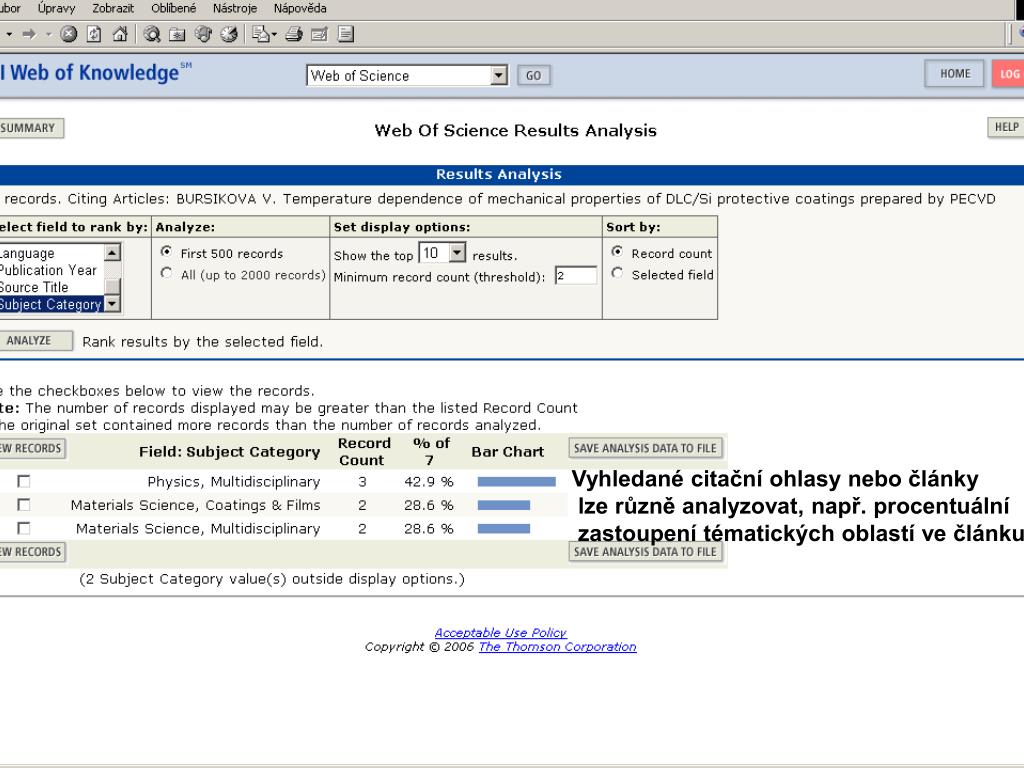Open the Acceptable Use Policy link
Viewport: 1024px width, 768px height.
click(x=501, y=632)
